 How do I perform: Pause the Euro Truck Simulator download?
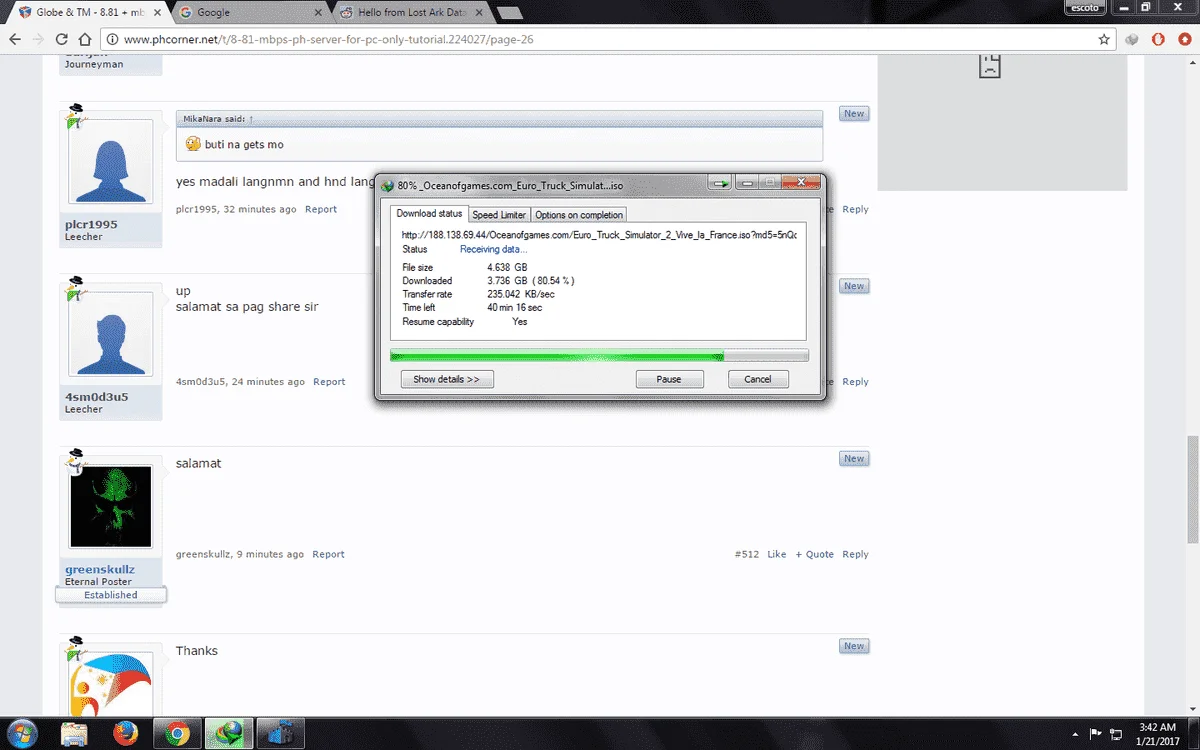669,379
